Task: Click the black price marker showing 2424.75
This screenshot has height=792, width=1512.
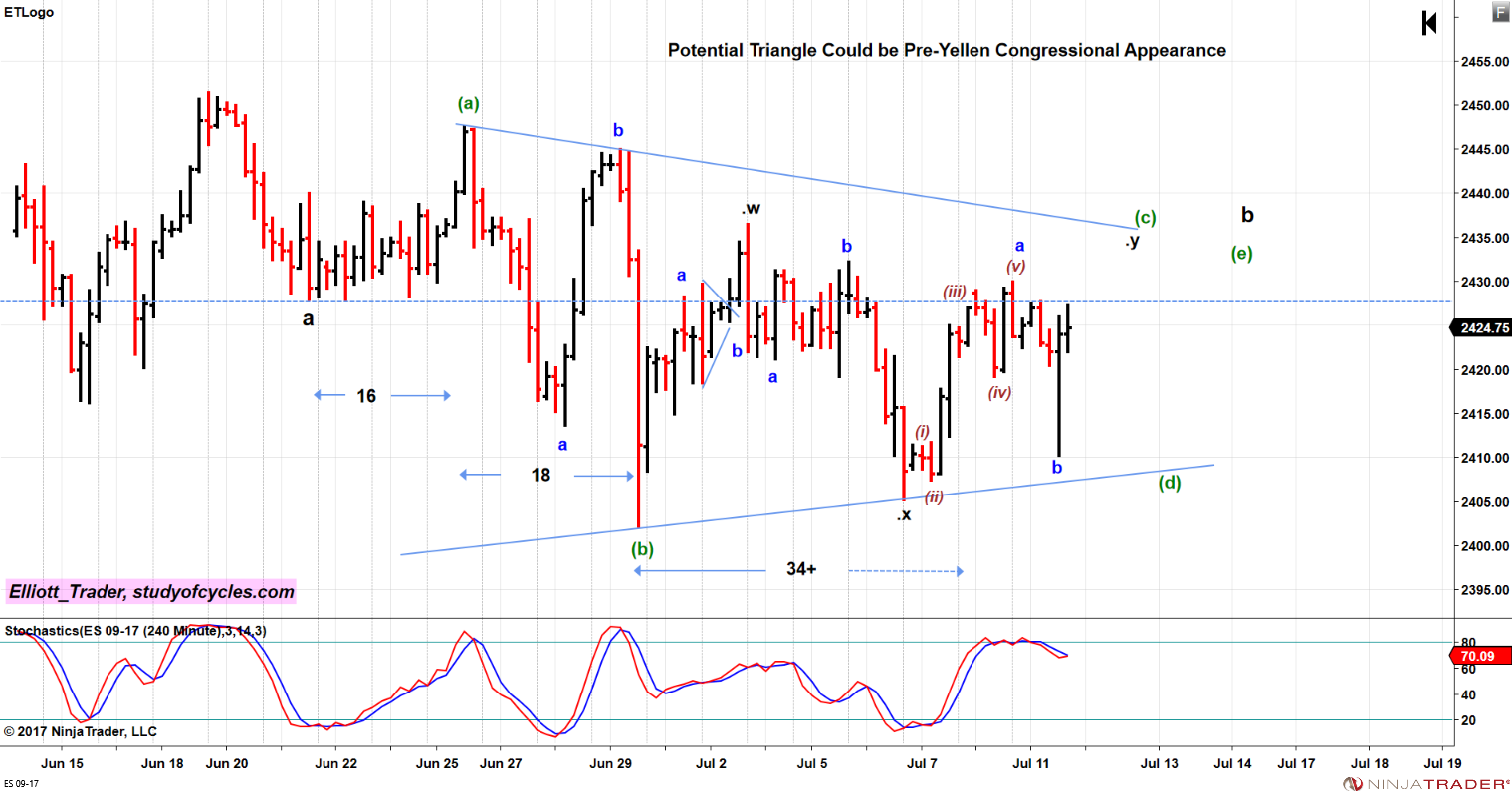Action: 1482,328
